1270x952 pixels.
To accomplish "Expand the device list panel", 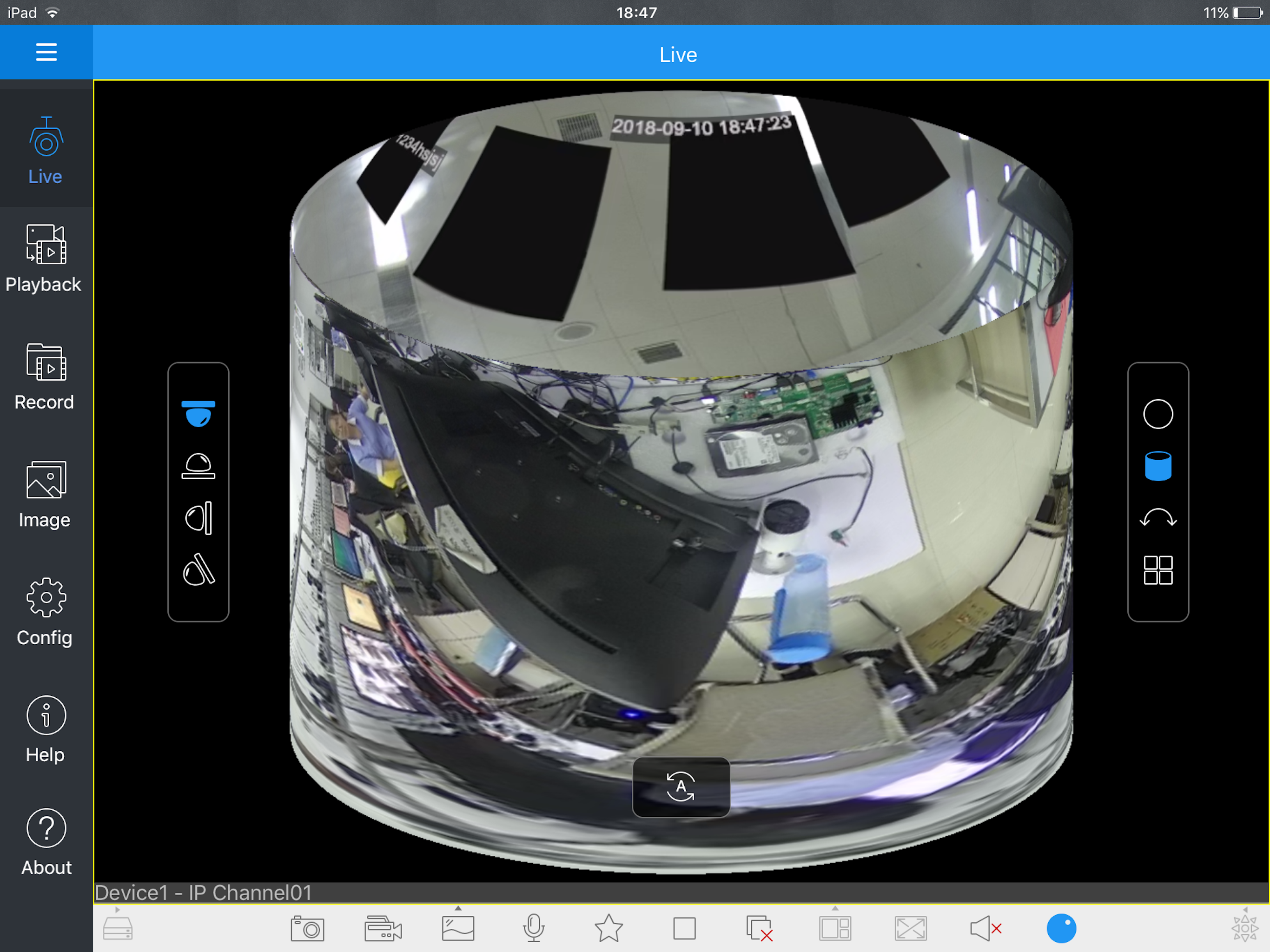I will (x=118, y=927).
